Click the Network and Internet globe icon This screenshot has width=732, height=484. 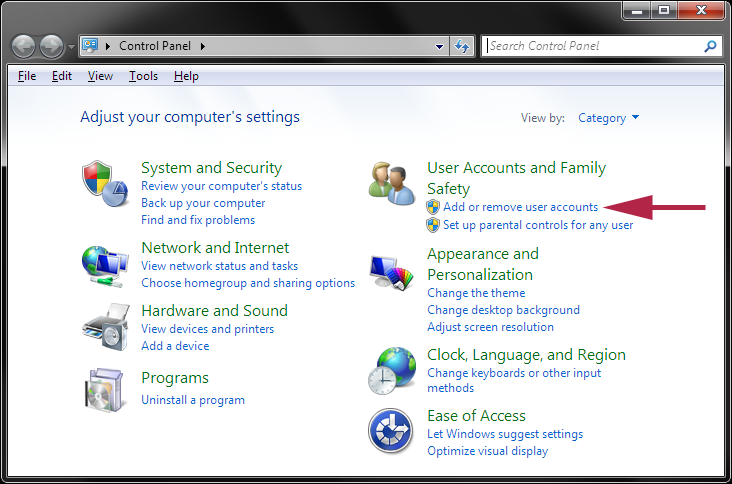click(x=105, y=266)
